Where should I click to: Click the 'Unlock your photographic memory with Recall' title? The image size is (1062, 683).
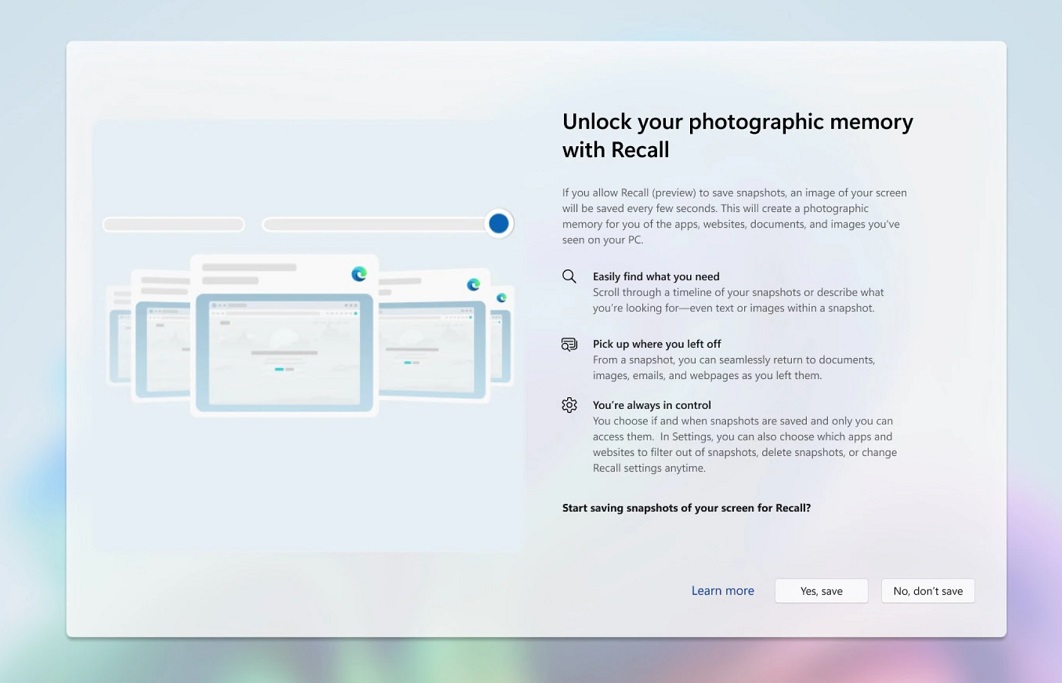pyautogui.click(x=738, y=136)
